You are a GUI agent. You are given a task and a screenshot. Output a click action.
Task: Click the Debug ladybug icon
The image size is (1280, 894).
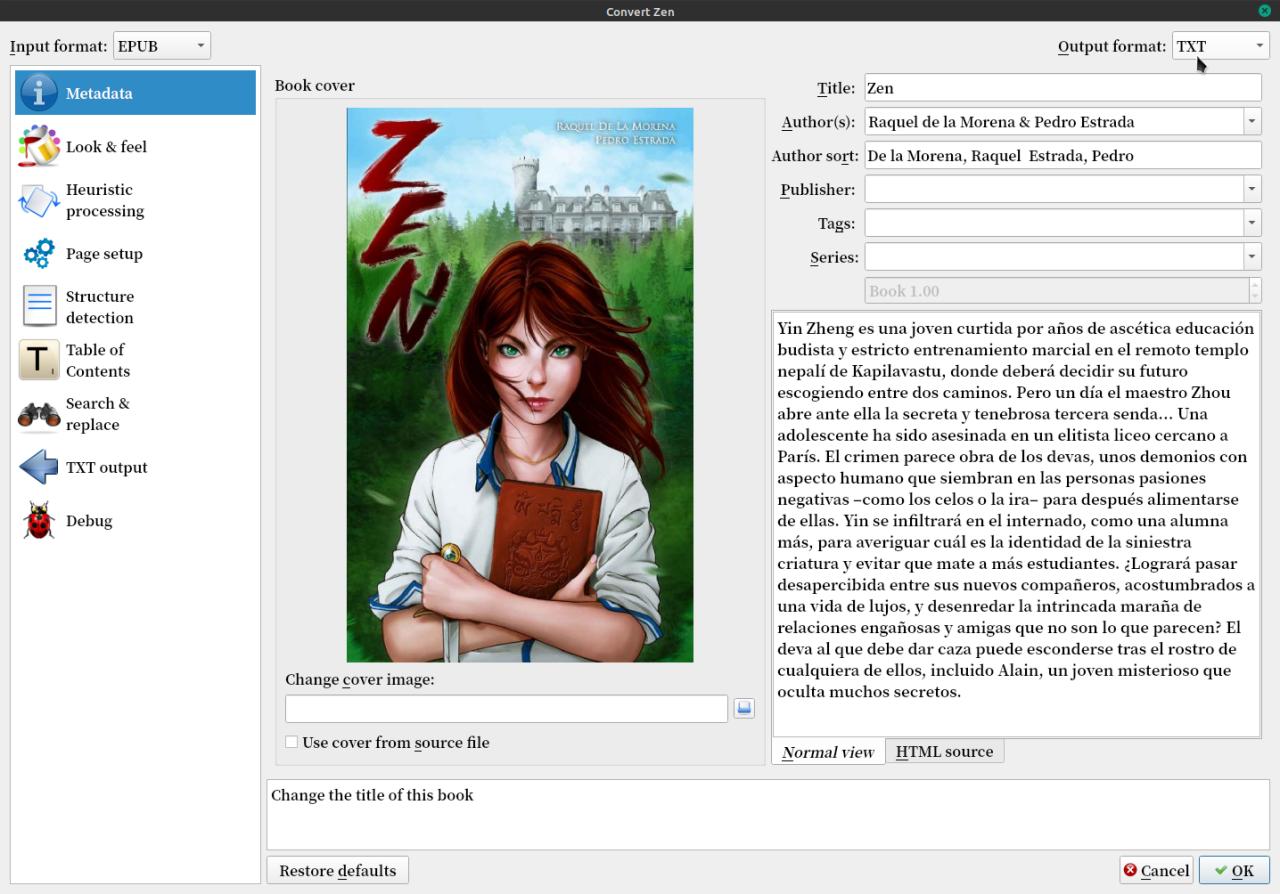[39, 520]
